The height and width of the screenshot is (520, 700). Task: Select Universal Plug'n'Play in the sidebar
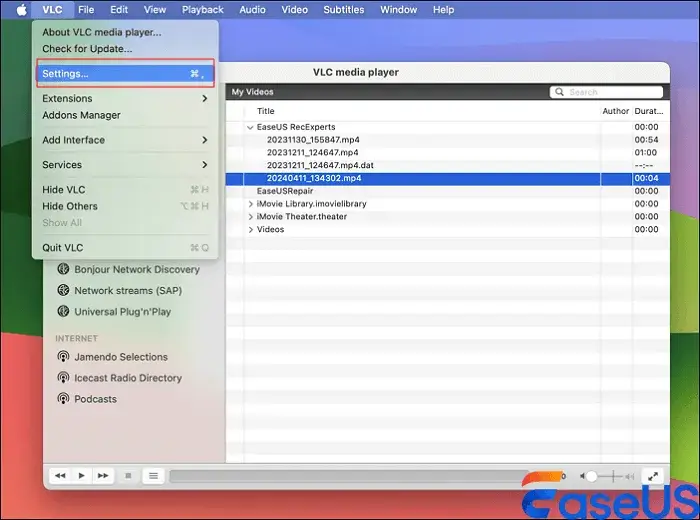[122, 312]
